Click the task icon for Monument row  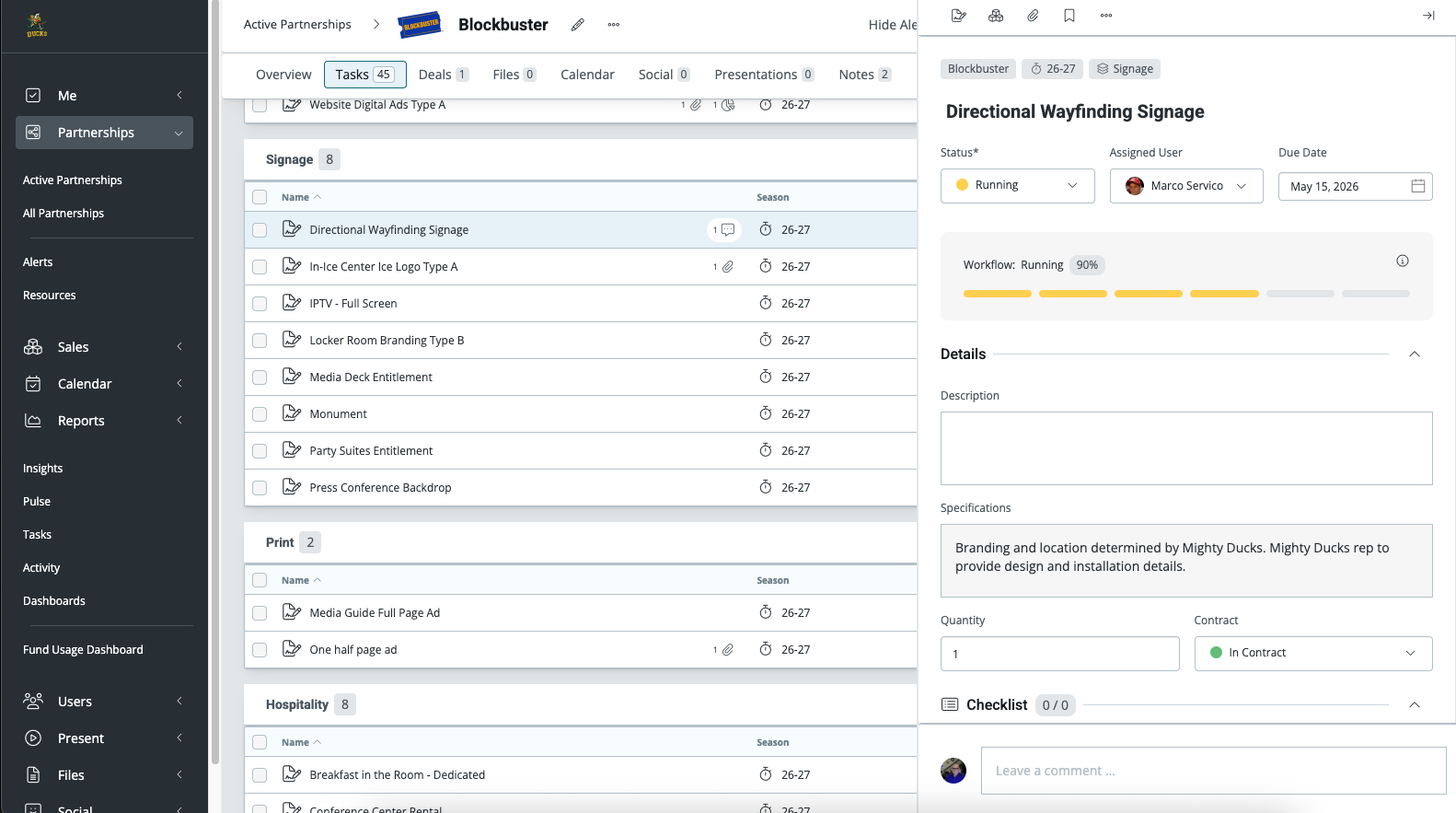coord(292,413)
